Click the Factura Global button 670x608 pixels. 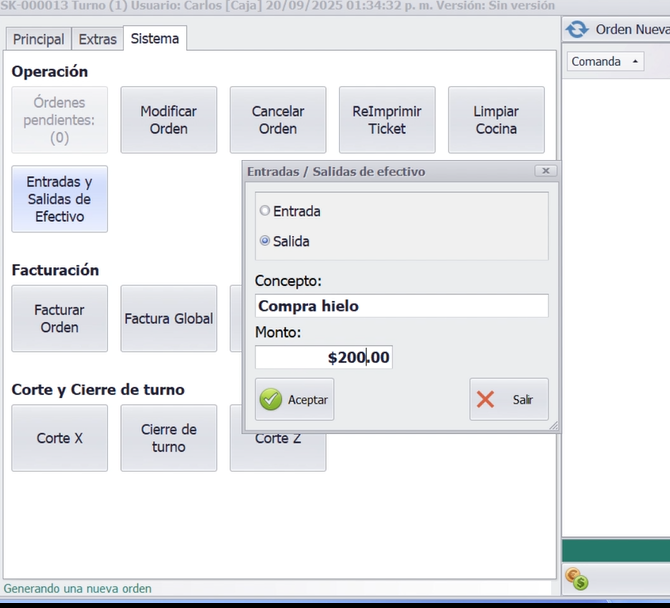[x=168, y=319]
